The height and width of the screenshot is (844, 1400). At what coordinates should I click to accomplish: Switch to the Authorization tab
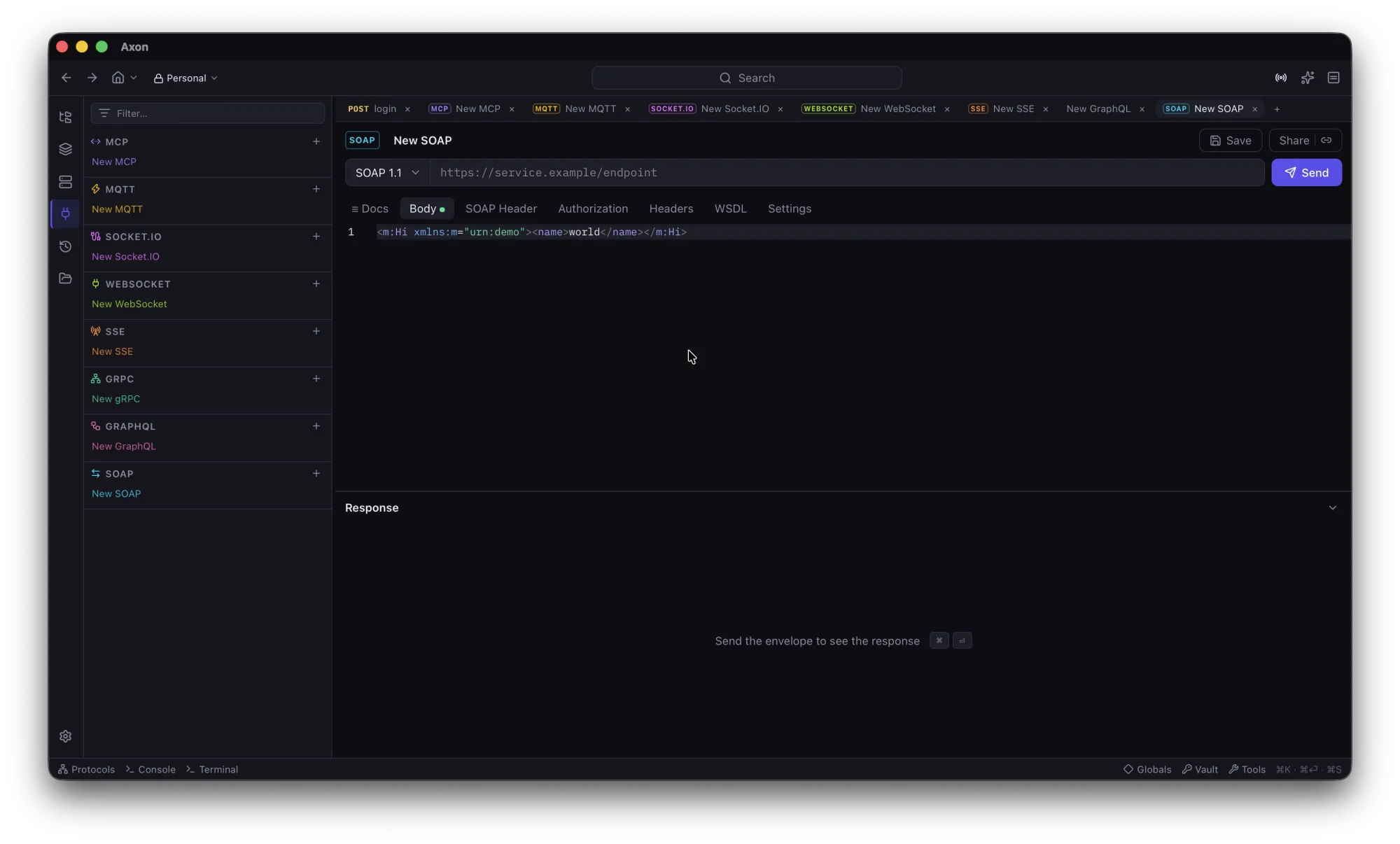593,209
